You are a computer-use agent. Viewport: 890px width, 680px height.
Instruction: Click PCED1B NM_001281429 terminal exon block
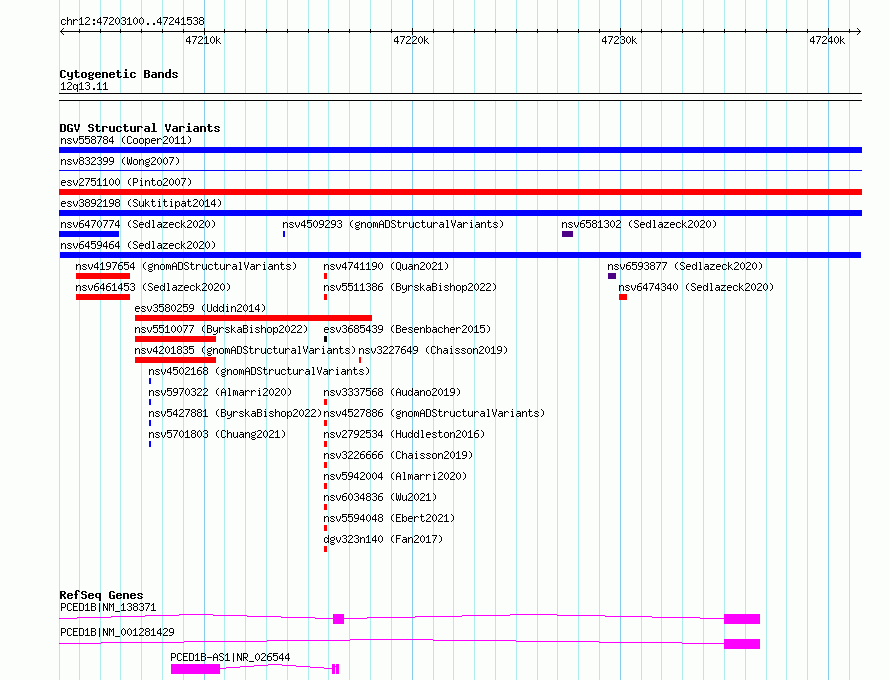click(742, 644)
